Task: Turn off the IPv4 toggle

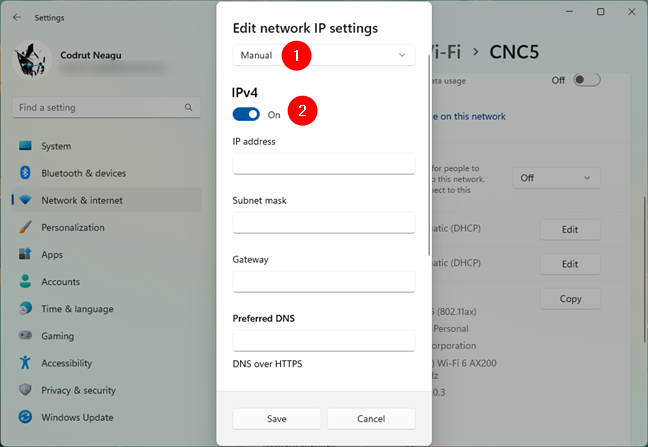Action: click(x=246, y=115)
